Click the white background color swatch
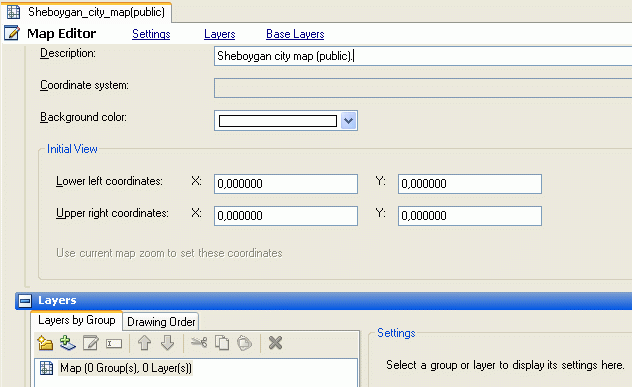632x387 pixels. pos(278,121)
